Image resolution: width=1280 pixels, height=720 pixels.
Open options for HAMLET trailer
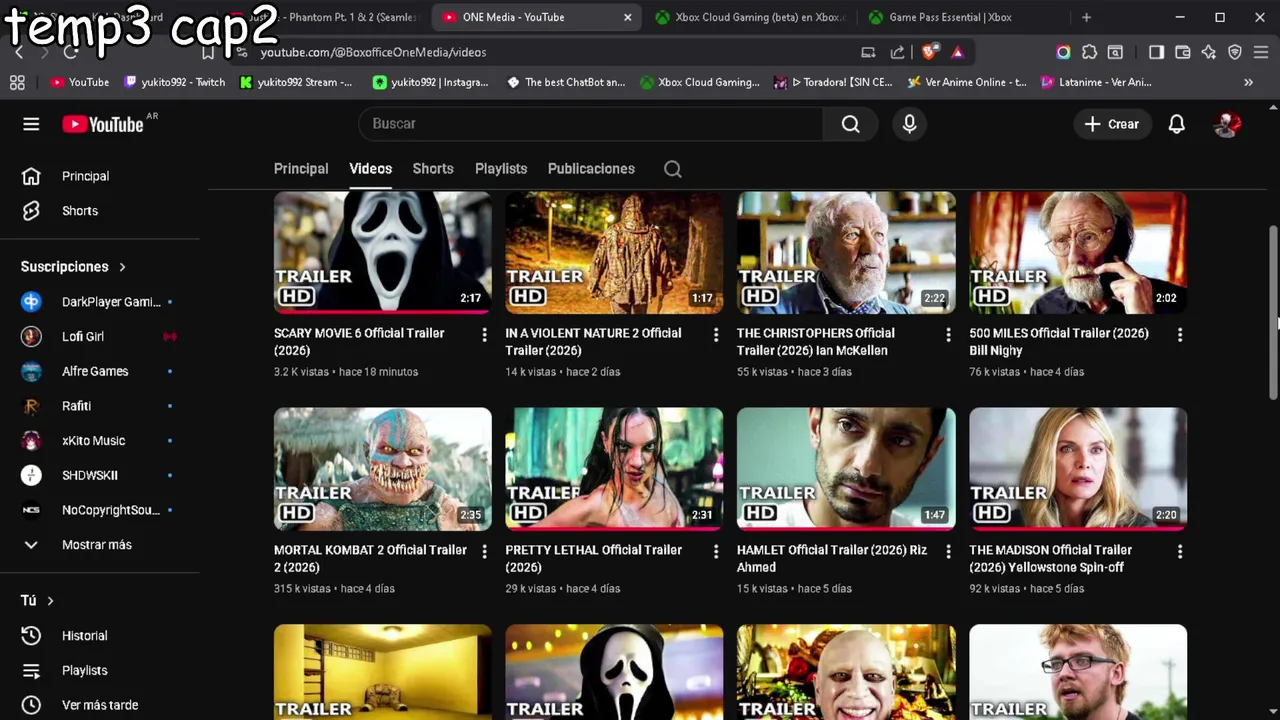(948, 551)
